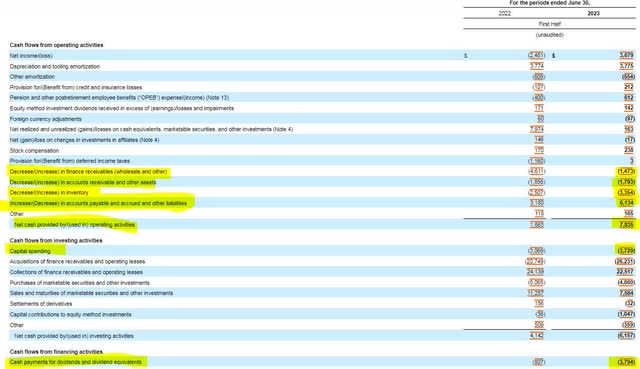Select highlighted 2023 value in the inventory row
This screenshot has height=369, width=640.
click(625, 192)
